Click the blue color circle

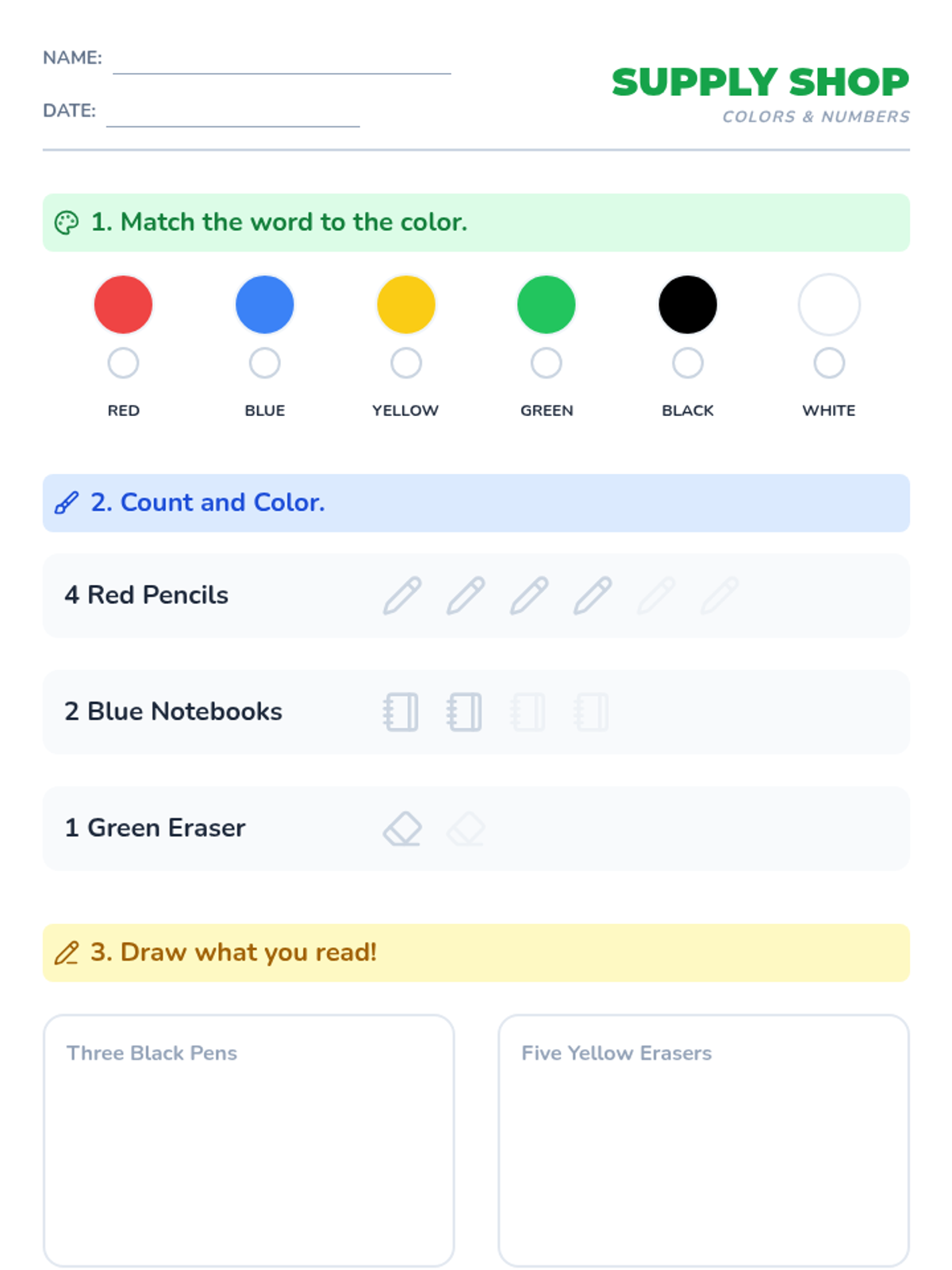pos(265,305)
